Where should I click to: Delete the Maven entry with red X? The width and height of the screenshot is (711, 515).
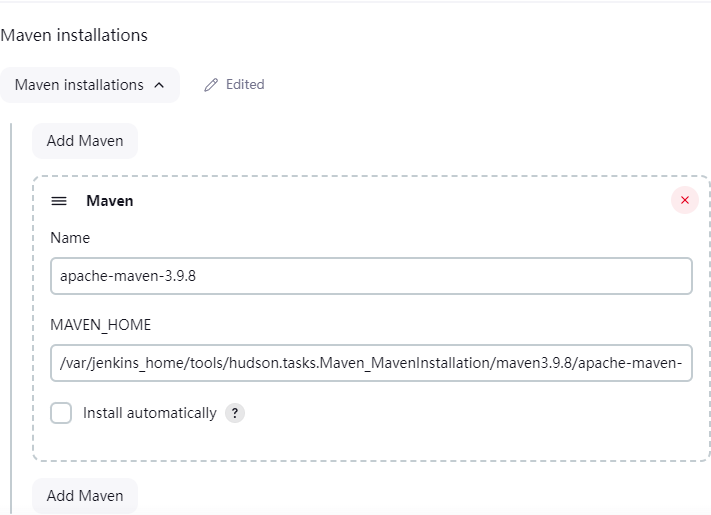coord(685,201)
